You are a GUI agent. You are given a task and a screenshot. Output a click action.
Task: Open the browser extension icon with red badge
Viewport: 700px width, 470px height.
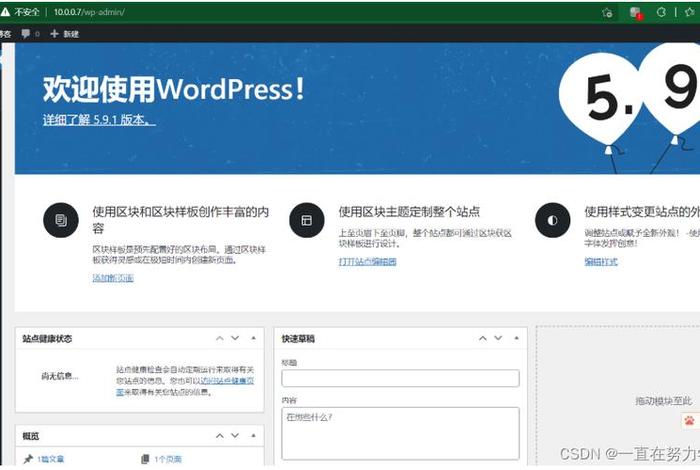point(635,12)
